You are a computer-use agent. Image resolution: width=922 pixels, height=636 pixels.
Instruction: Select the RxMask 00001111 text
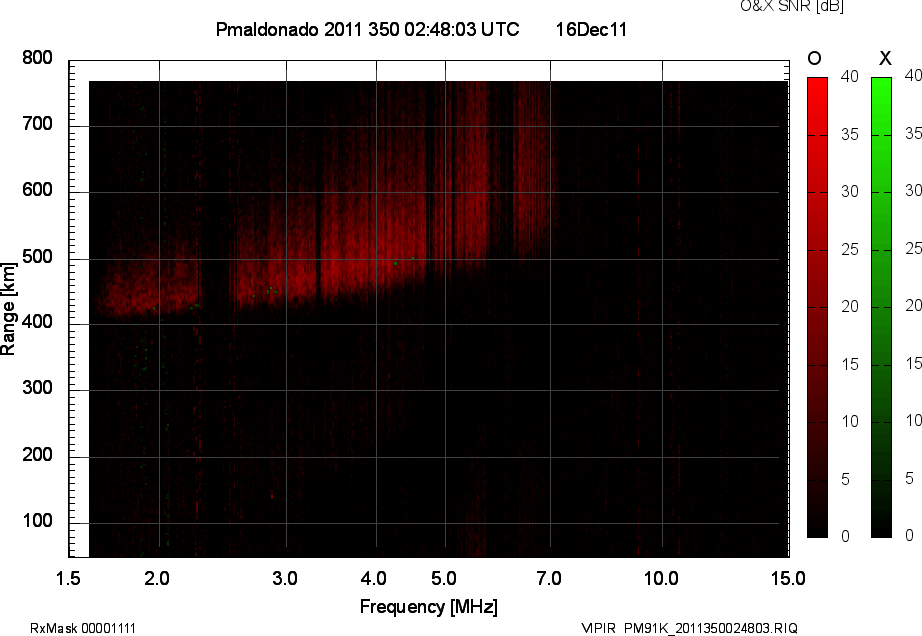[83, 628]
